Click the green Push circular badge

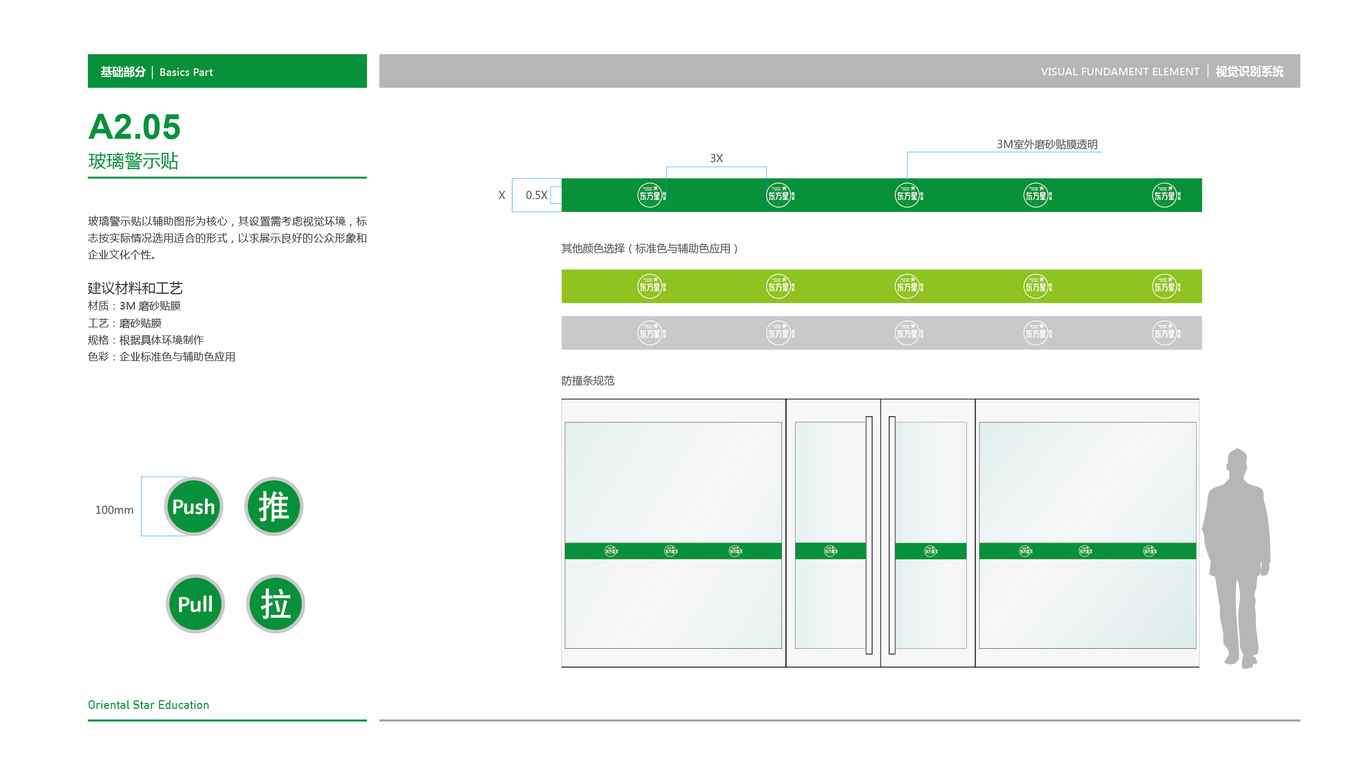[193, 506]
